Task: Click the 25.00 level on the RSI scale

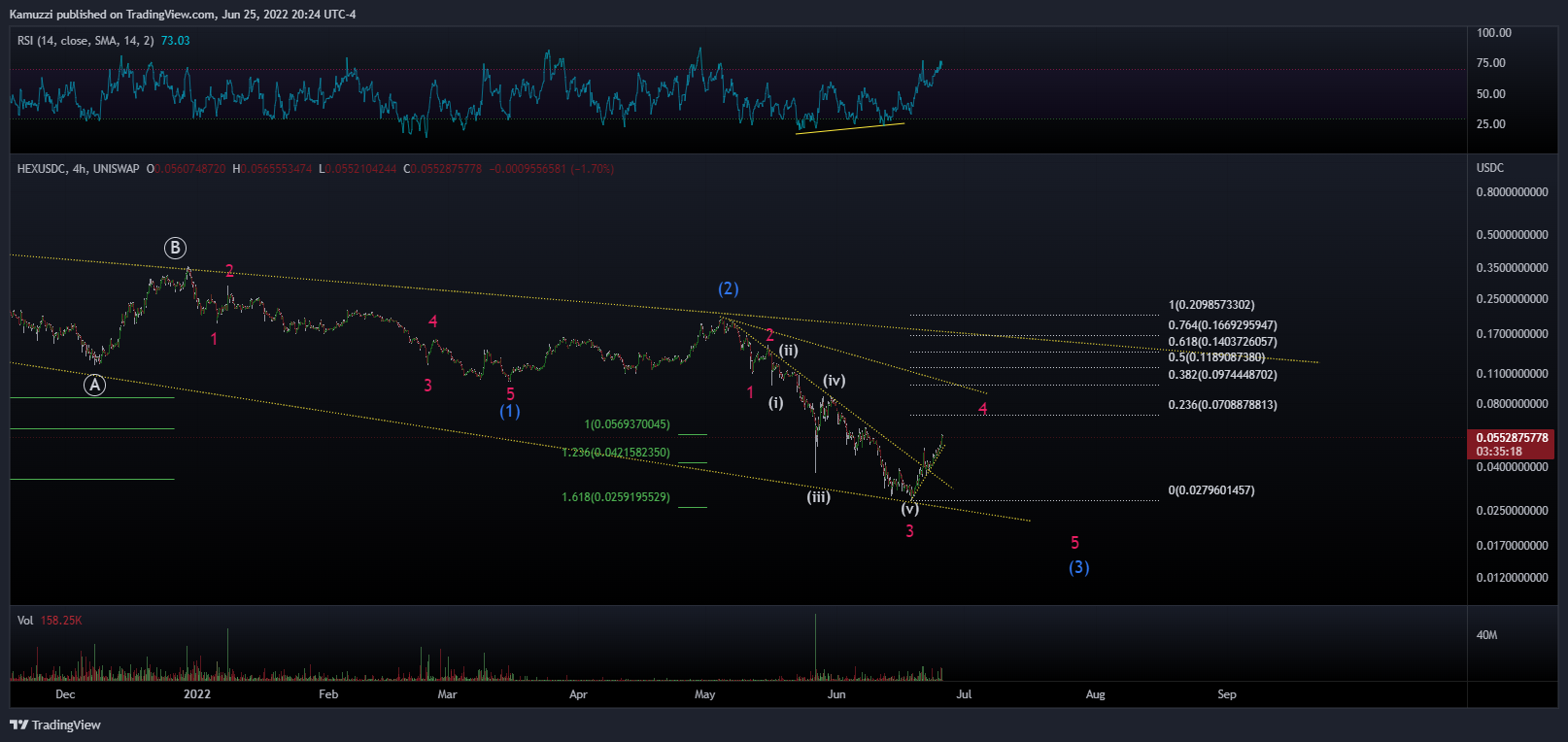Action: pos(1490,124)
